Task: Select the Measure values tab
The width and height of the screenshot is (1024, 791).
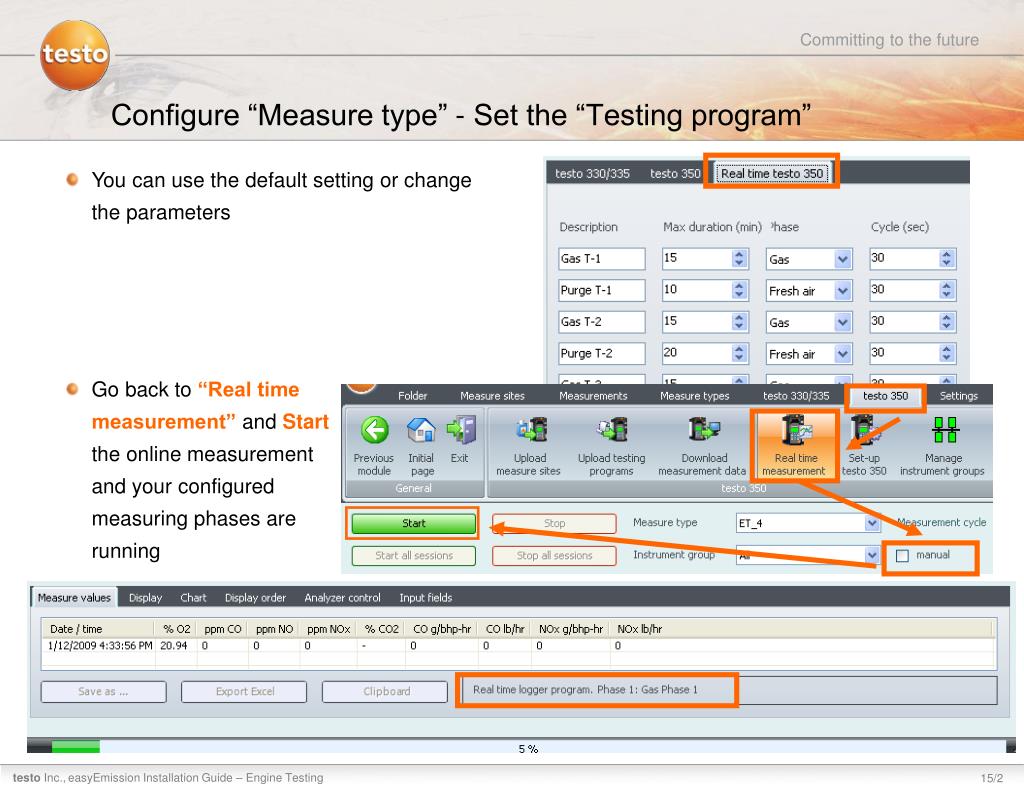Action: click(74, 598)
